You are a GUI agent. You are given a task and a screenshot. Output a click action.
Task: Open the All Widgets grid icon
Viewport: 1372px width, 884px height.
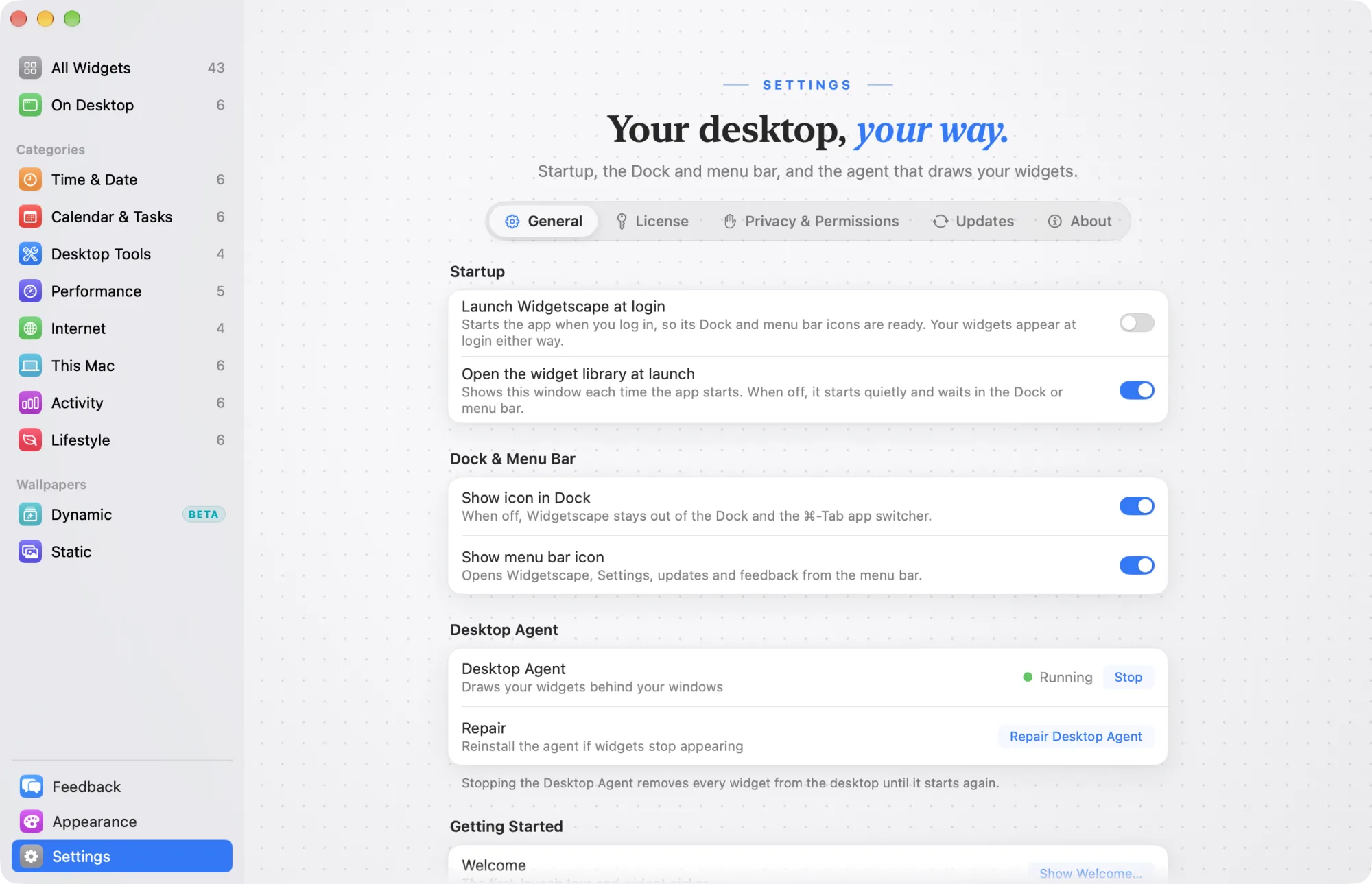pos(29,68)
